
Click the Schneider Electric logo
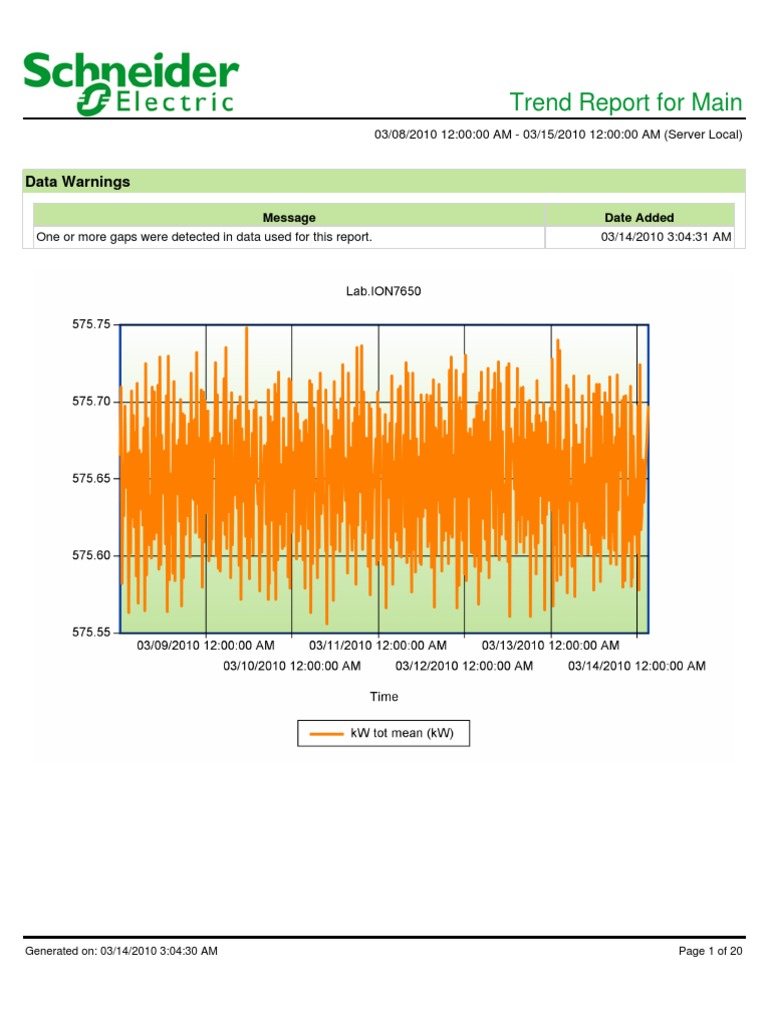tap(131, 84)
